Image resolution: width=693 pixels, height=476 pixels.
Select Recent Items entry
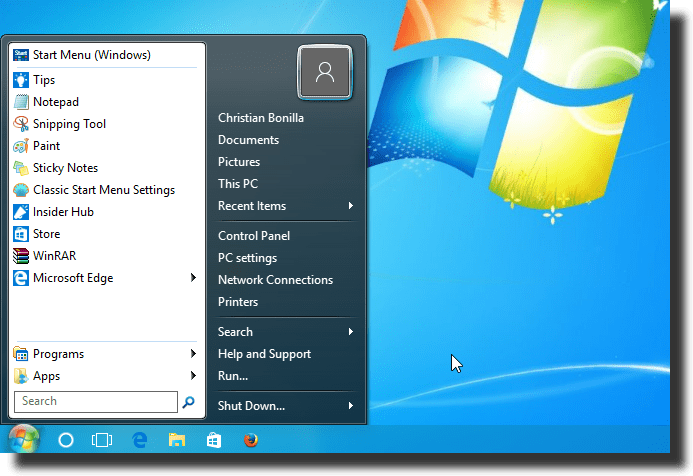pyautogui.click(x=252, y=206)
